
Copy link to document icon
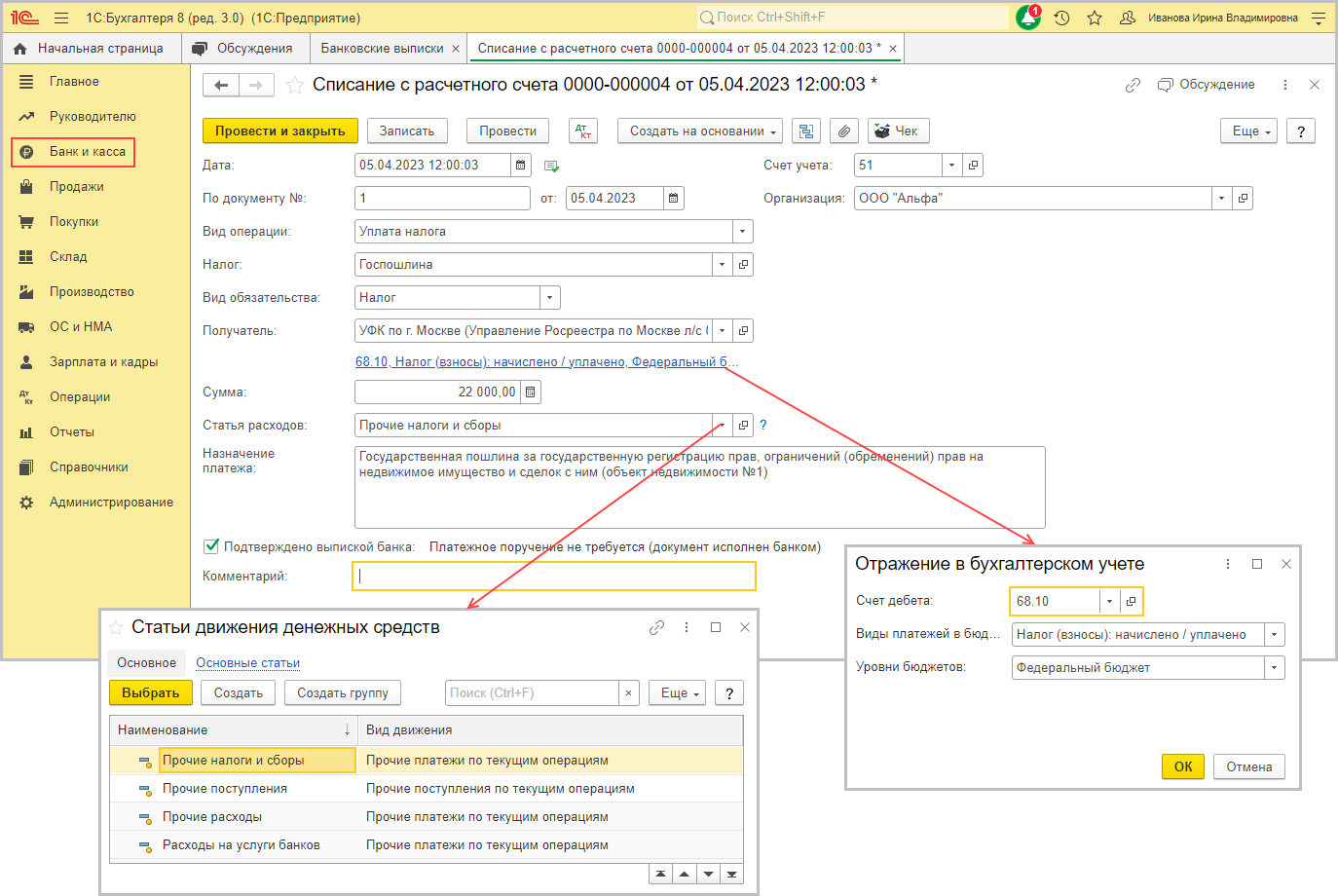(1133, 86)
